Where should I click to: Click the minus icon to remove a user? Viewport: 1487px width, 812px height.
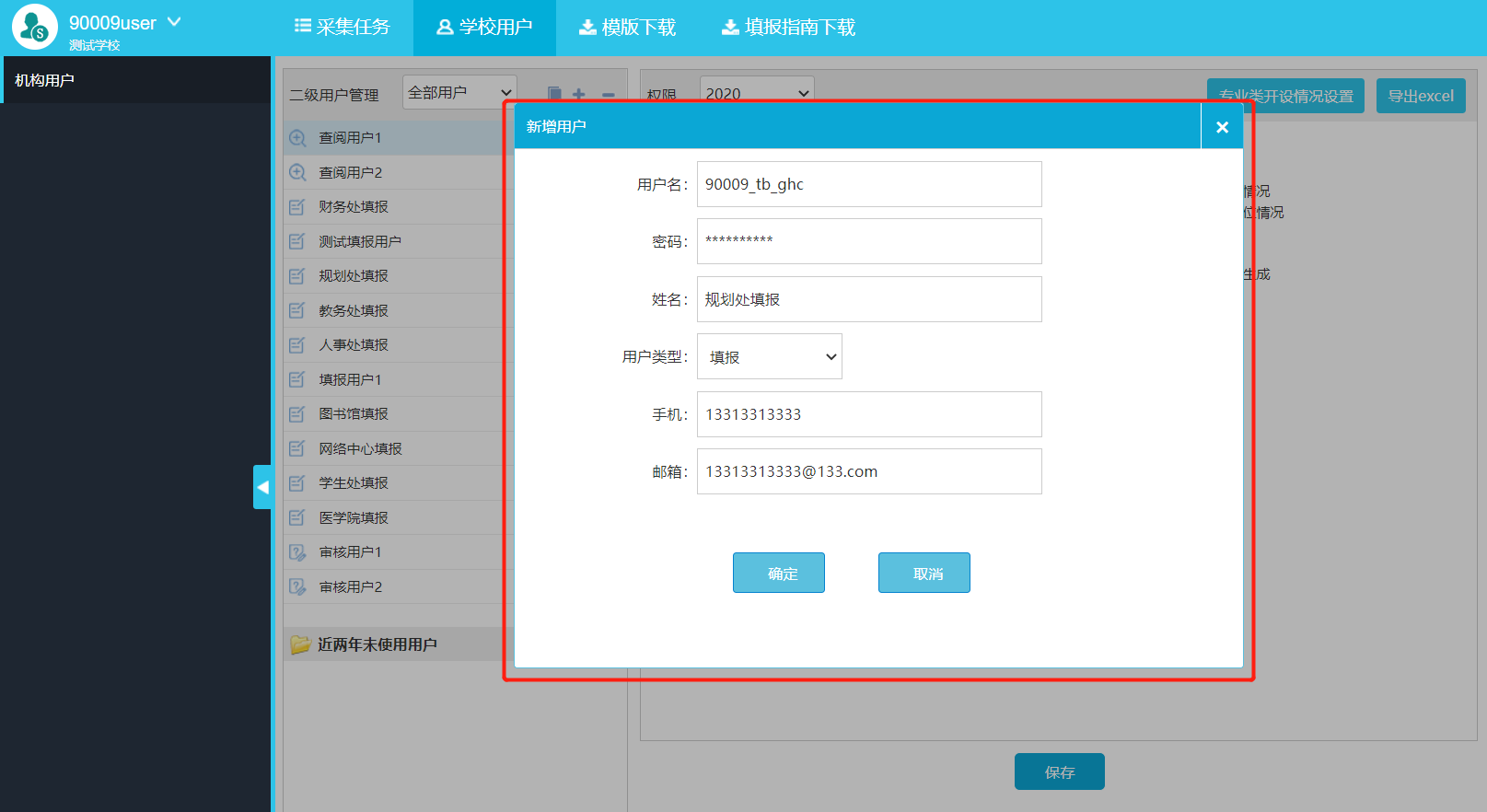(x=608, y=94)
